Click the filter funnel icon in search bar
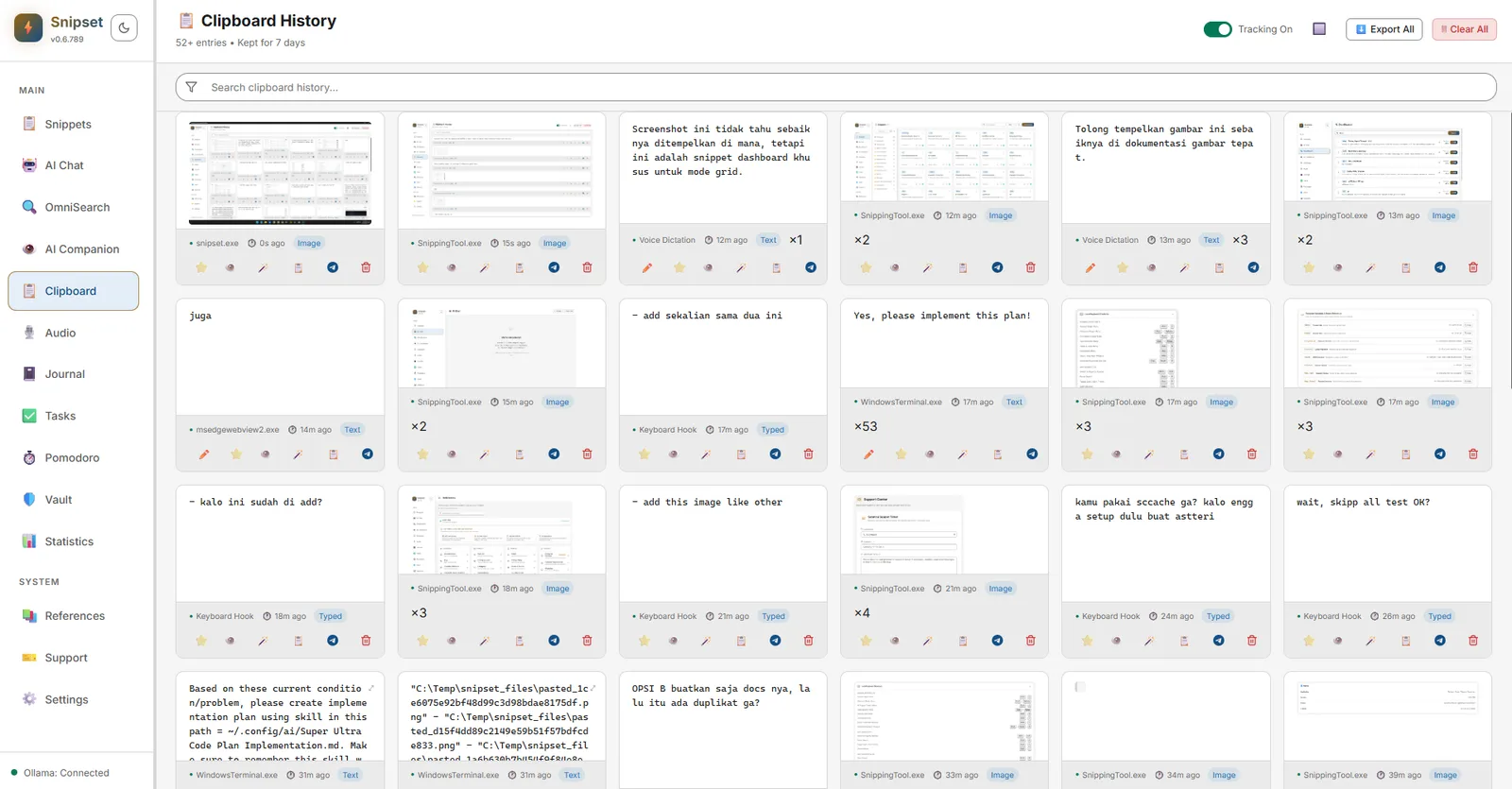The image size is (1512, 789). (191, 87)
